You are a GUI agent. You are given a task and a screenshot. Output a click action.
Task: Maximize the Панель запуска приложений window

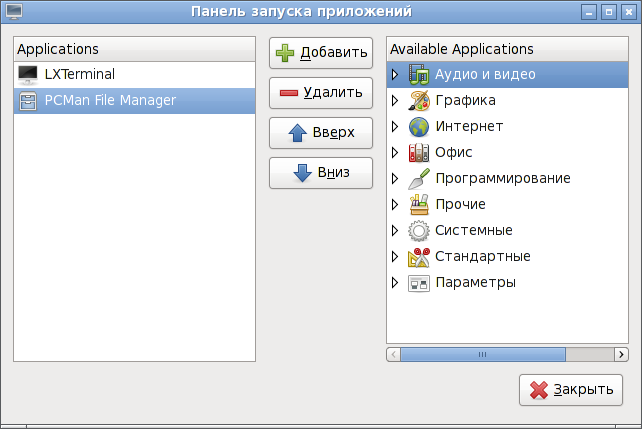[608, 12]
